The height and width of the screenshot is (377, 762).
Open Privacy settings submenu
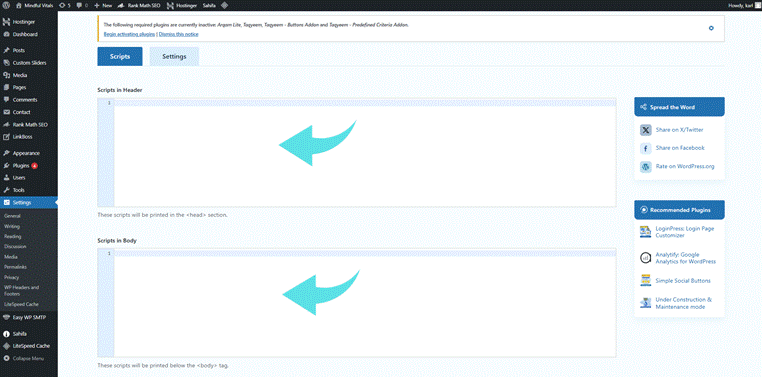[x=11, y=277]
